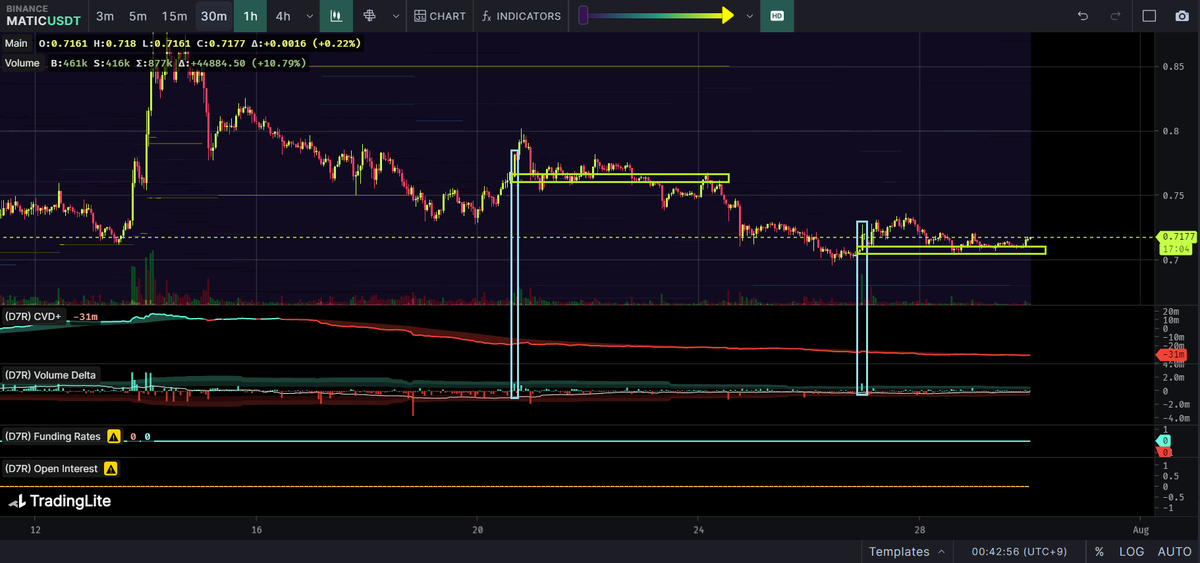Switch to the 4h timeframe
Viewport: 1200px width, 563px height.
[x=284, y=16]
